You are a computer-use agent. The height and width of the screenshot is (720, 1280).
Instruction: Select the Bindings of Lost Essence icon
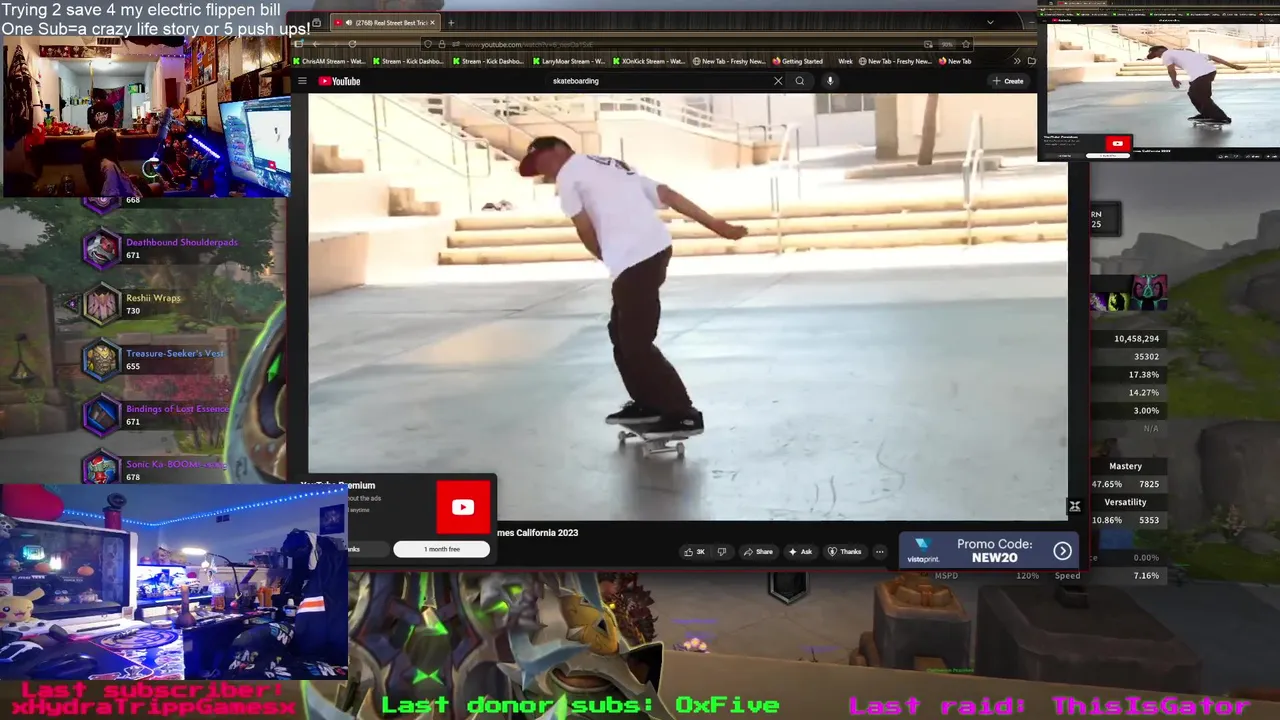tap(101, 416)
